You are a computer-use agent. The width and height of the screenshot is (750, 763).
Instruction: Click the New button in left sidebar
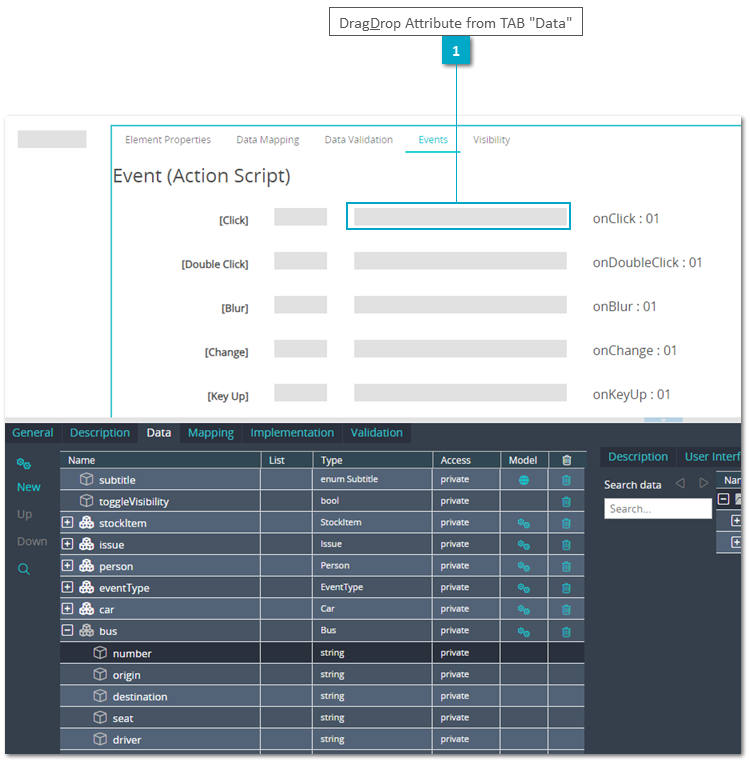point(29,487)
